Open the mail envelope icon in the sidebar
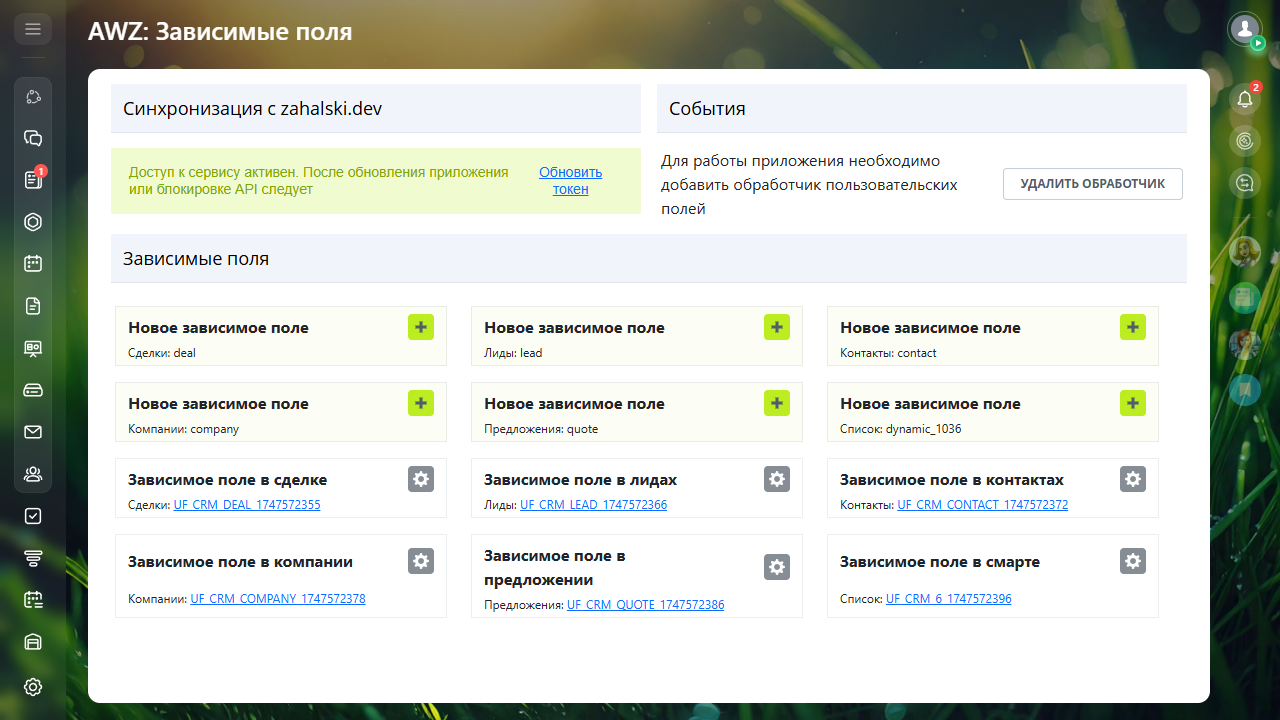The width and height of the screenshot is (1280, 720). 33,432
